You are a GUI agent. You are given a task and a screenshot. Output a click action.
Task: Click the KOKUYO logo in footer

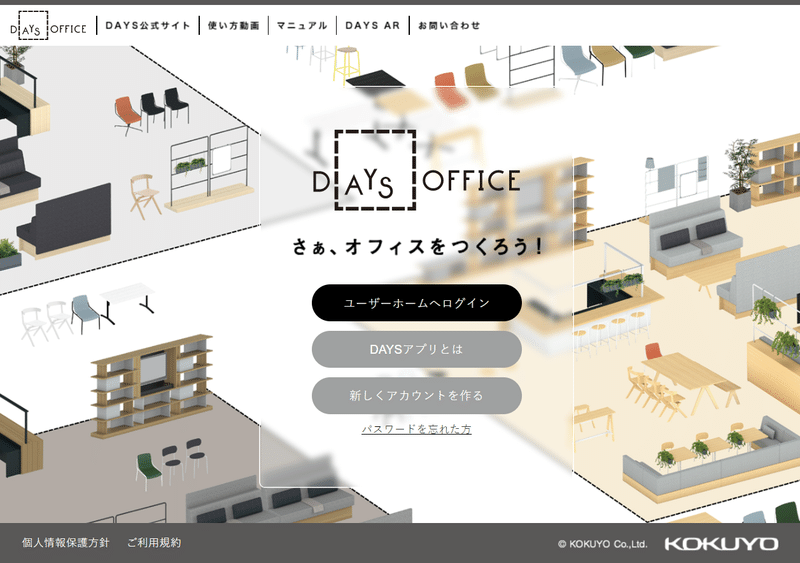(721, 544)
